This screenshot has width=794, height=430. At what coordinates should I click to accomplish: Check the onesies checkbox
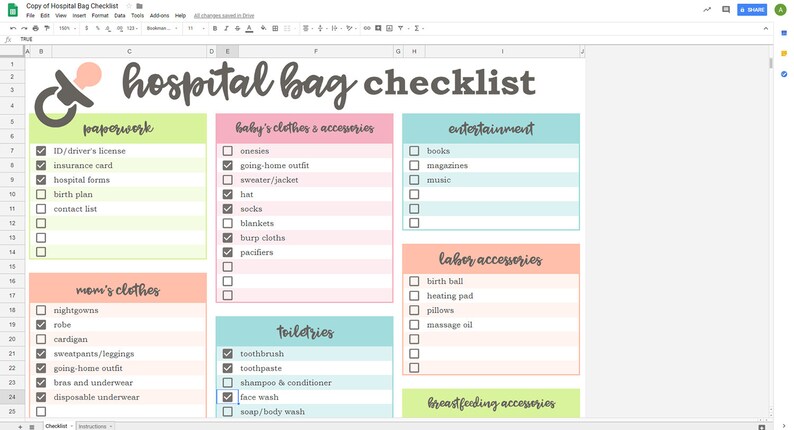[x=228, y=151]
